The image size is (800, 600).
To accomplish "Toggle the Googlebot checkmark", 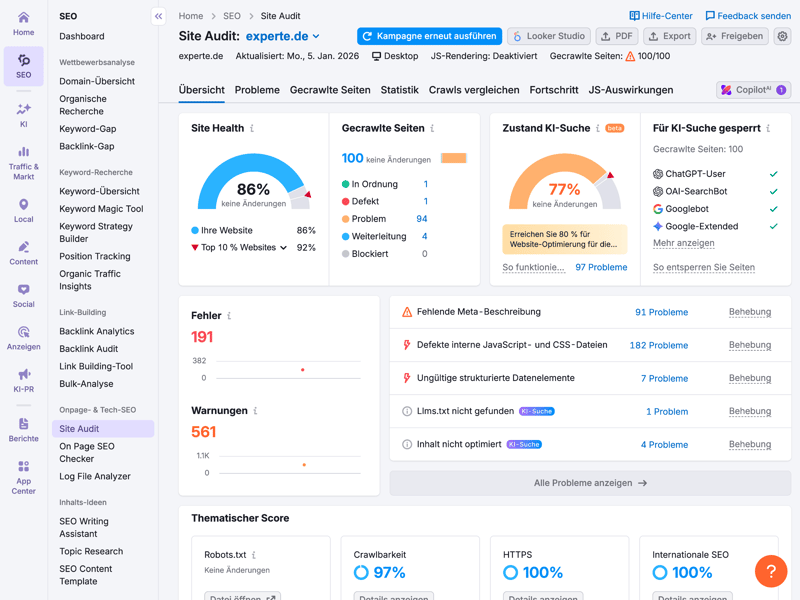I will click(773, 209).
